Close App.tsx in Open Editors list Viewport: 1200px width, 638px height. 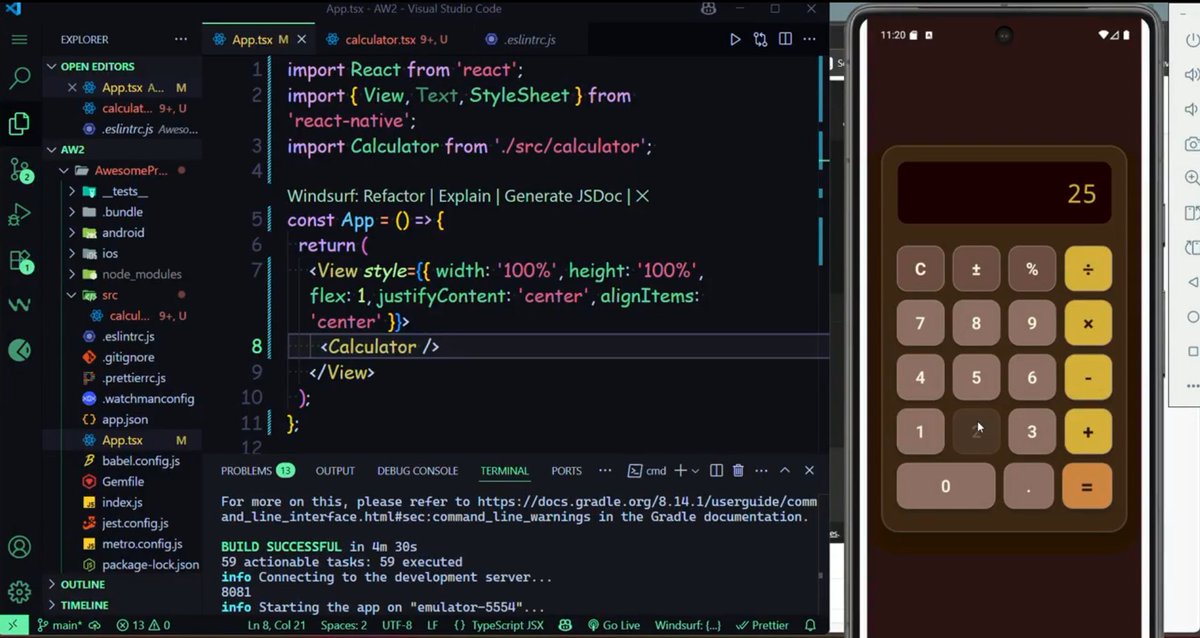[x=72, y=88]
